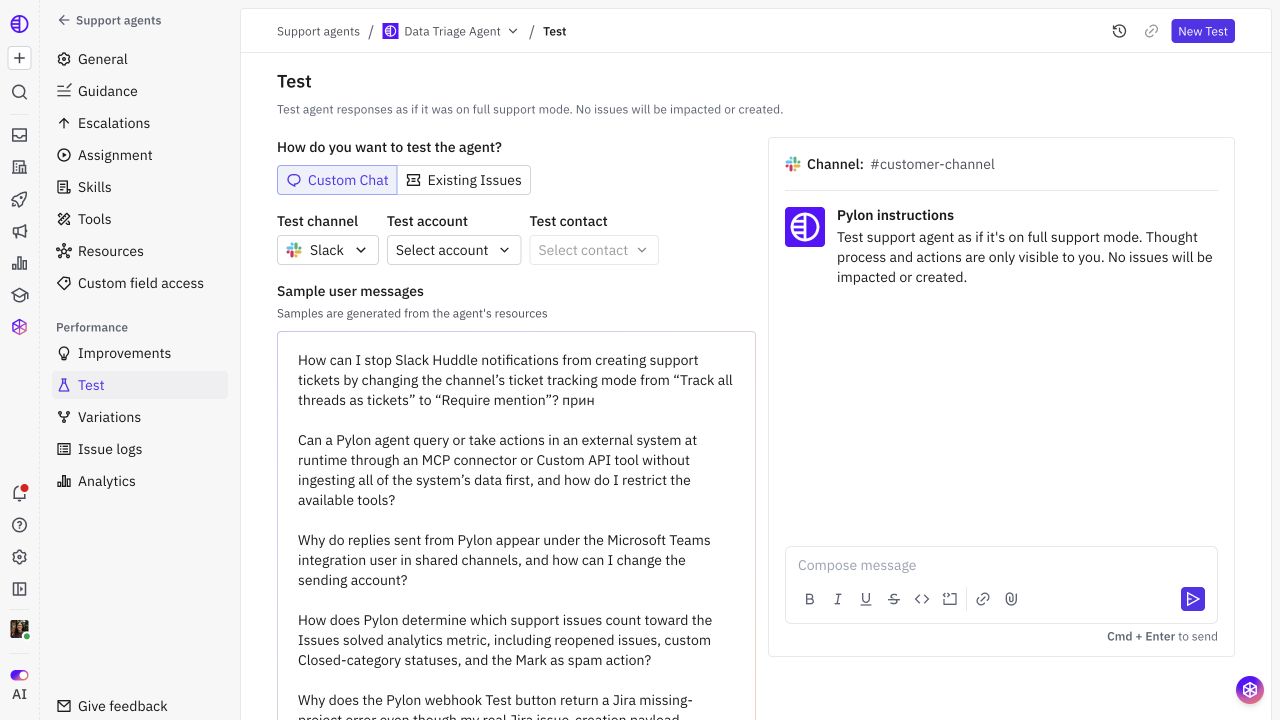This screenshot has height=720, width=1280.
Task: View test history clock icon
Action: point(1119,31)
